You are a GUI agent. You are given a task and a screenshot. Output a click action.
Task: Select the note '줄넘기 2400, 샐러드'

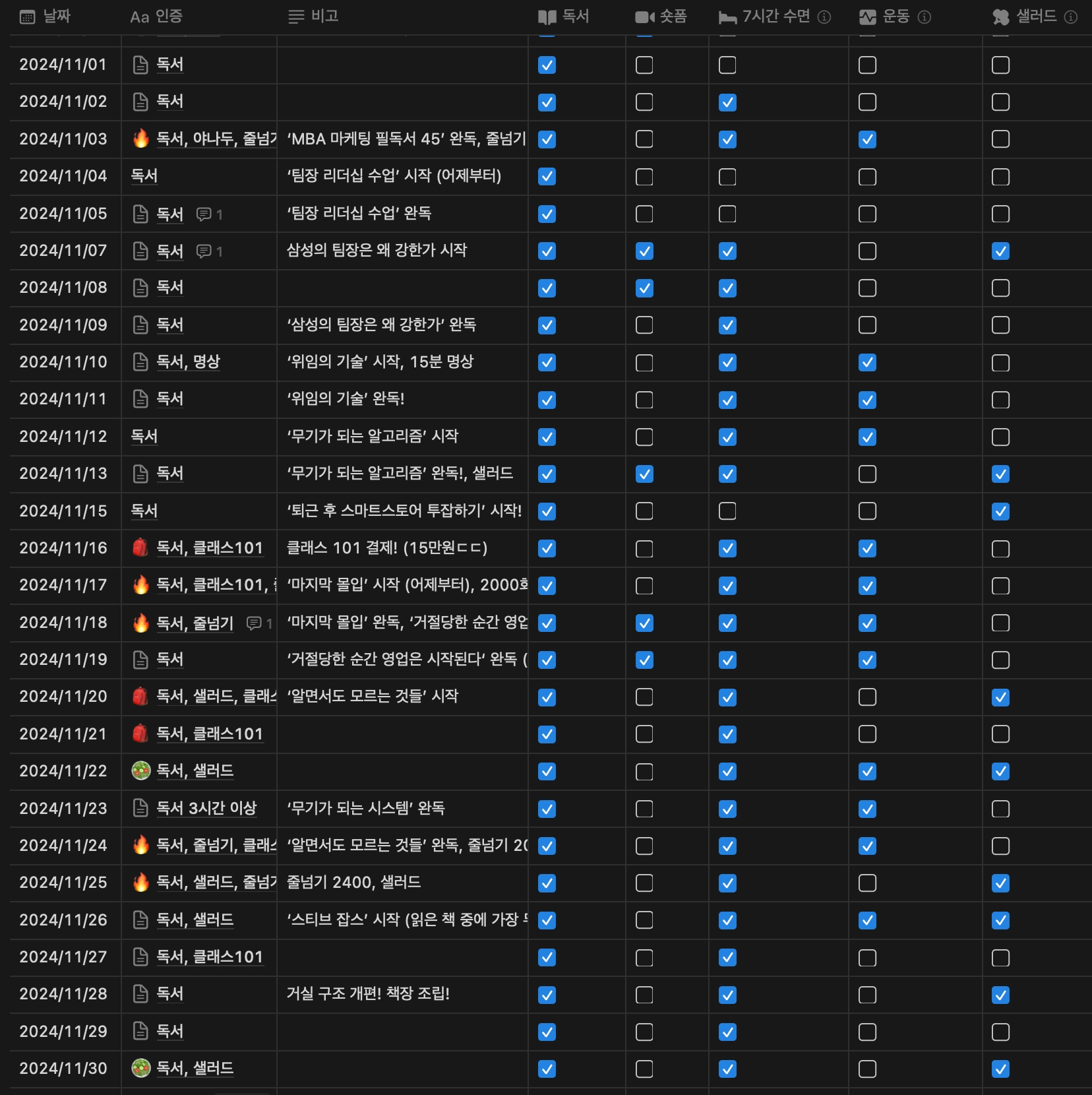(353, 883)
